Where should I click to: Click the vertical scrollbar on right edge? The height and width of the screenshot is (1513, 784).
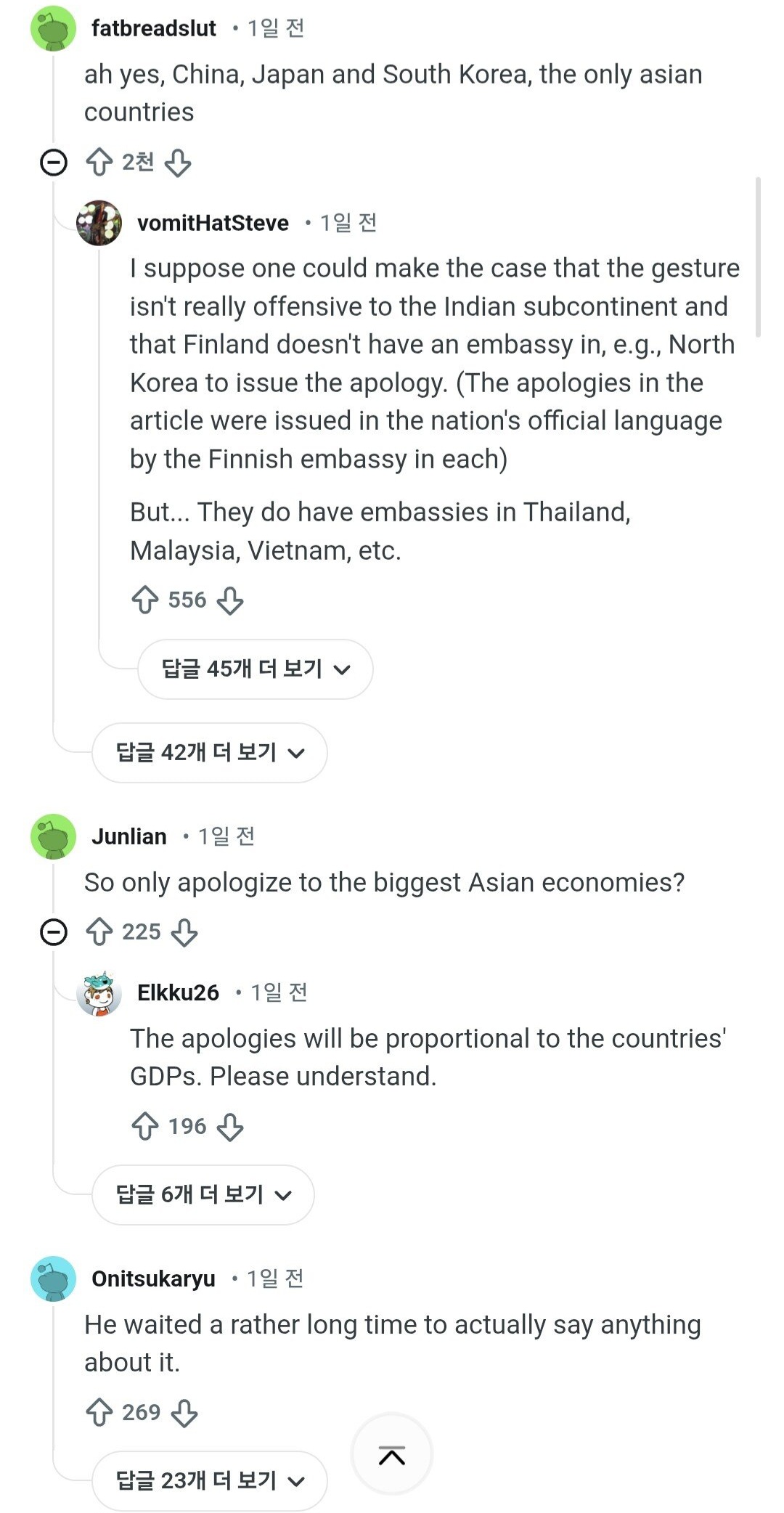click(758, 257)
